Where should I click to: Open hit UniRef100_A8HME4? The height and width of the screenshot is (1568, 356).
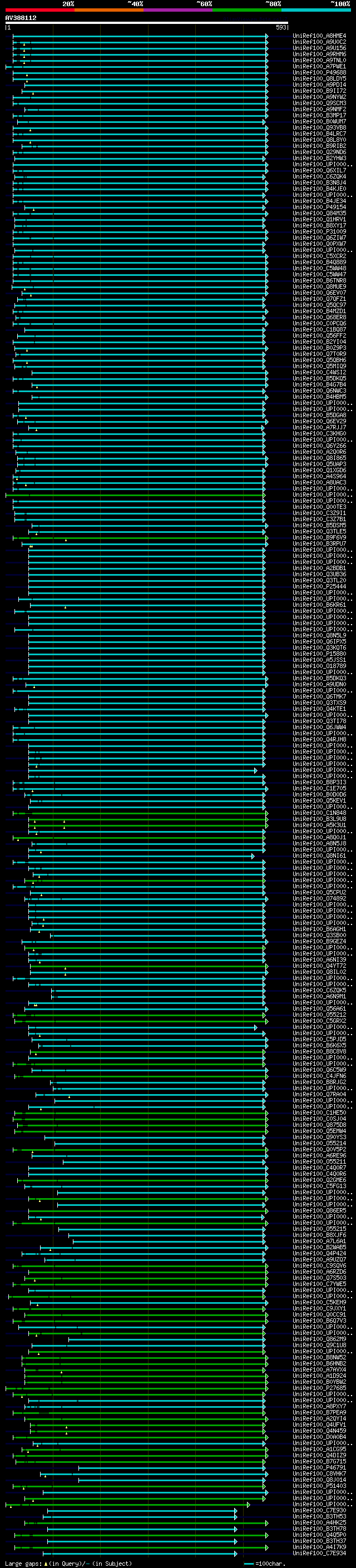(x=319, y=36)
